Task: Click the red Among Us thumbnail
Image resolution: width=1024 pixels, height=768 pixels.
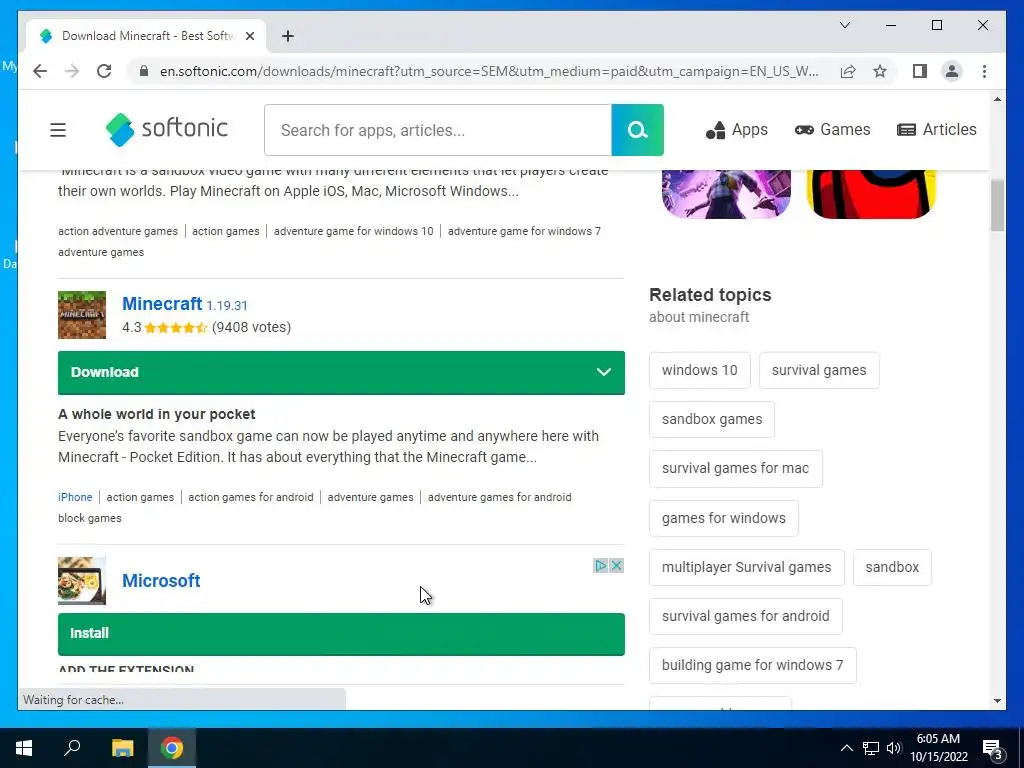Action: click(x=872, y=194)
